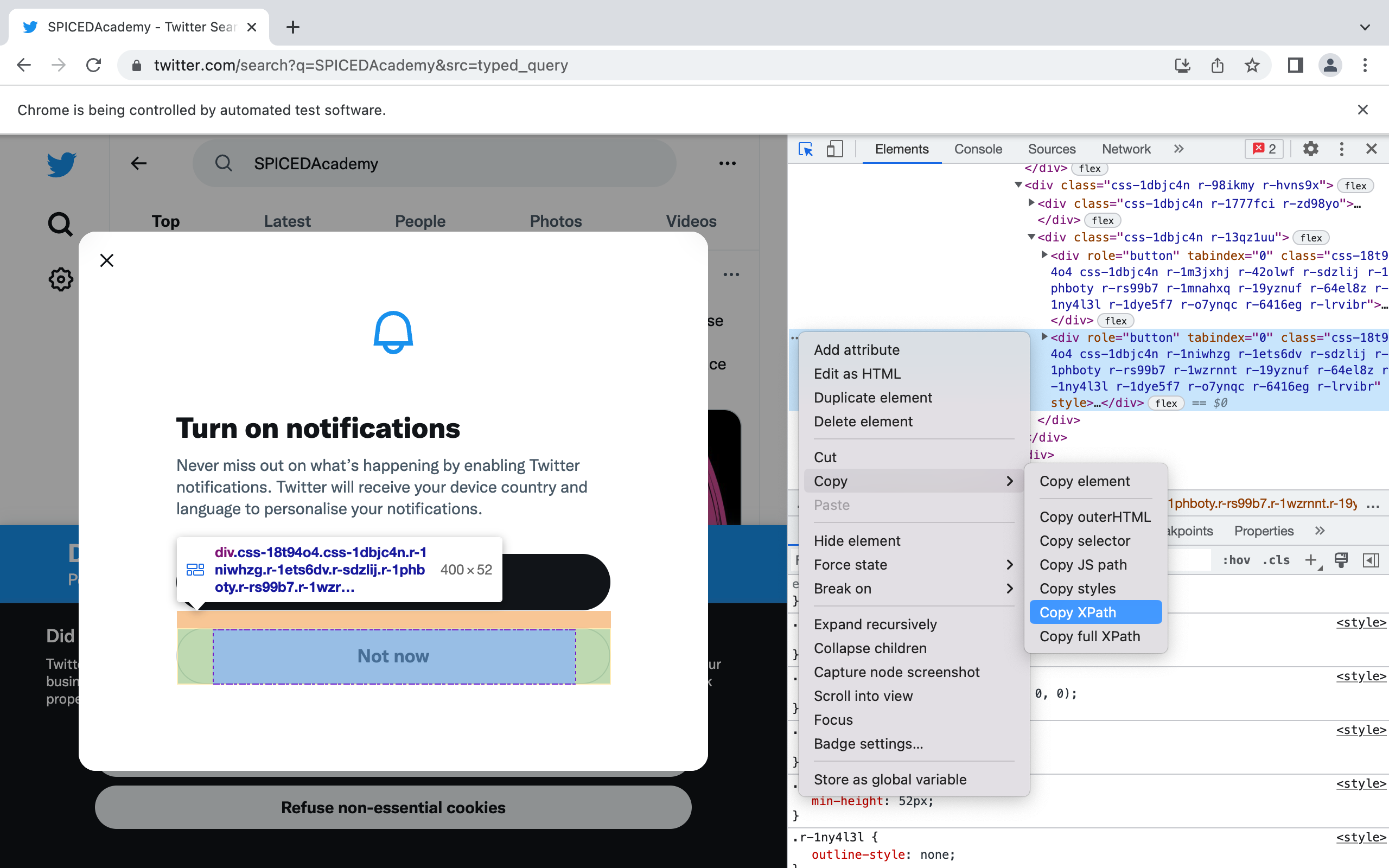Open the DevTools settings gear
The image size is (1389, 868).
(1310, 149)
